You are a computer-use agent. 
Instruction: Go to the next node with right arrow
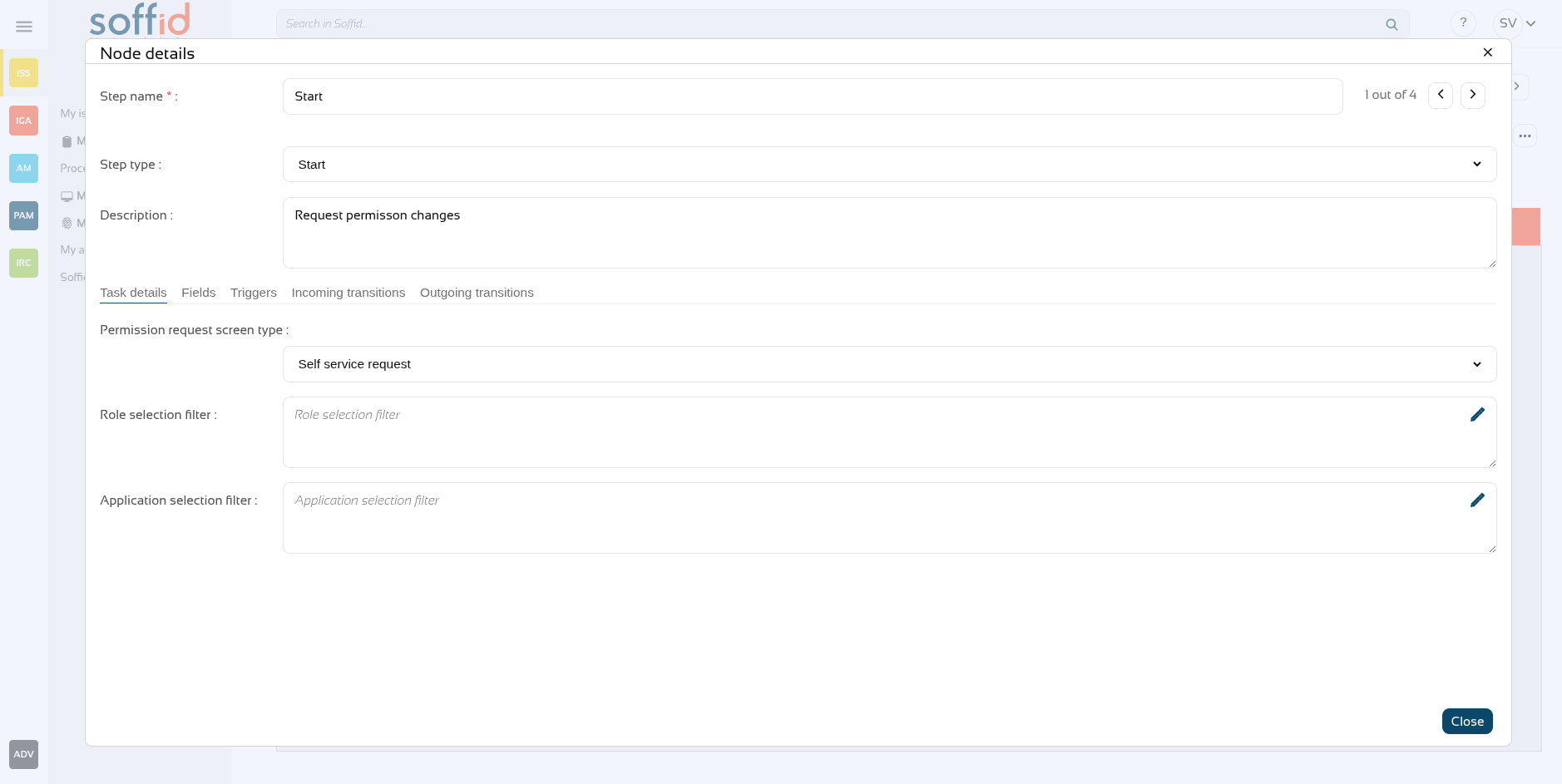(1473, 95)
